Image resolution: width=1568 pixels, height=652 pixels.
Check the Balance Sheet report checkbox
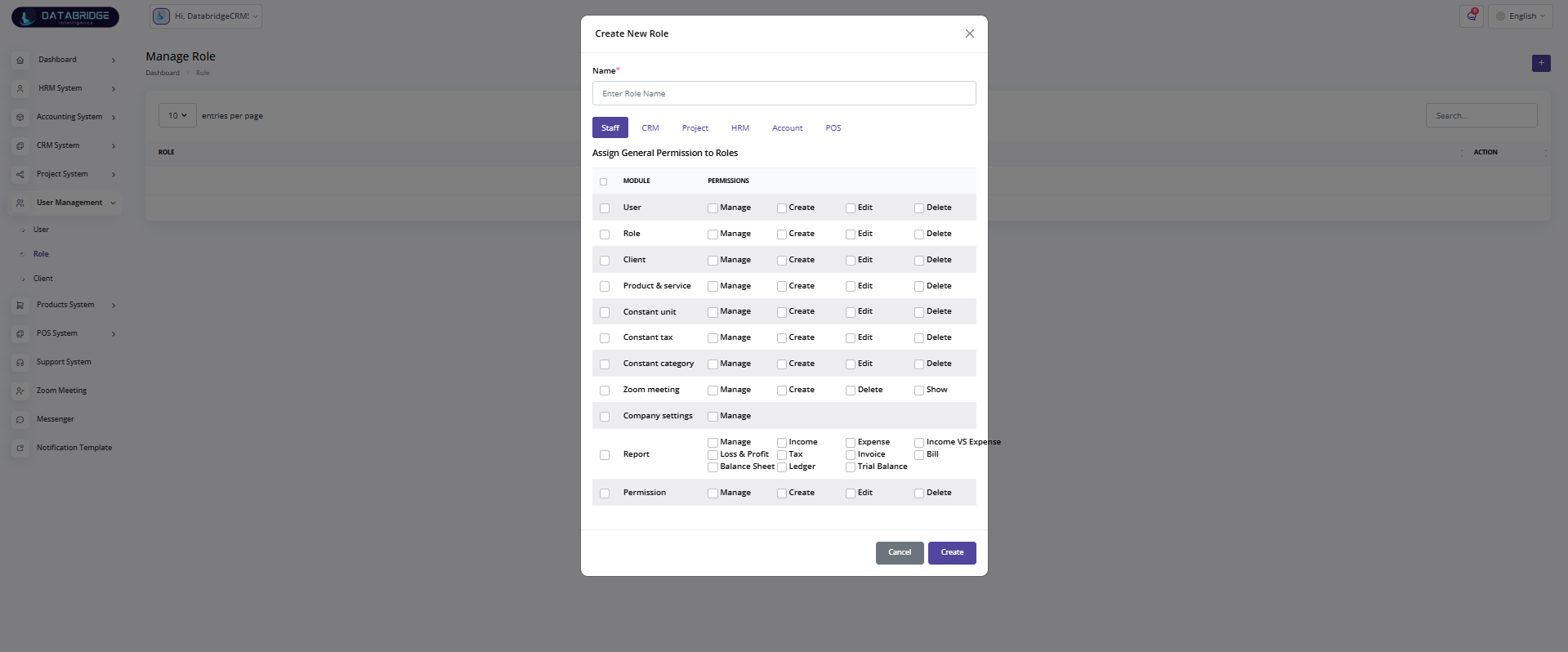pyautogui.click(x=713, y=467)
